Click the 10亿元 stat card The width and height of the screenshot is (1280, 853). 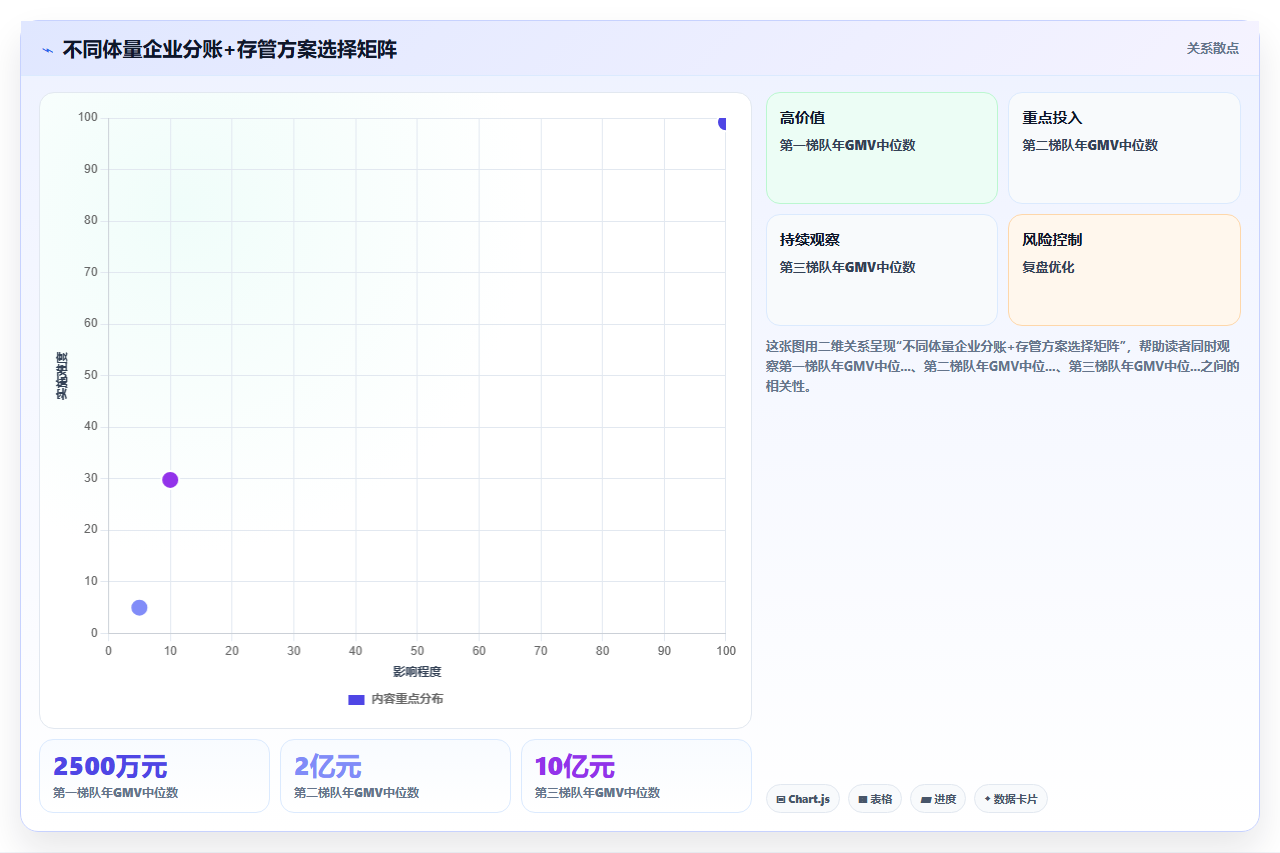pyautogui.click(x=636, y=776)
